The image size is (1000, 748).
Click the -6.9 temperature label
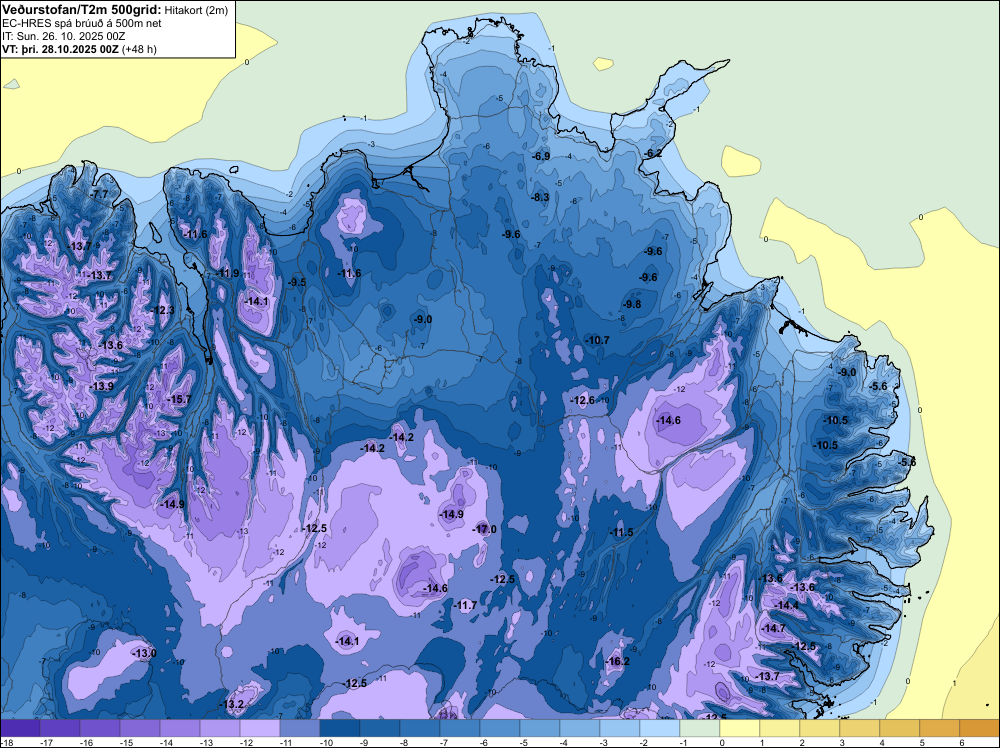coord(541,156)
